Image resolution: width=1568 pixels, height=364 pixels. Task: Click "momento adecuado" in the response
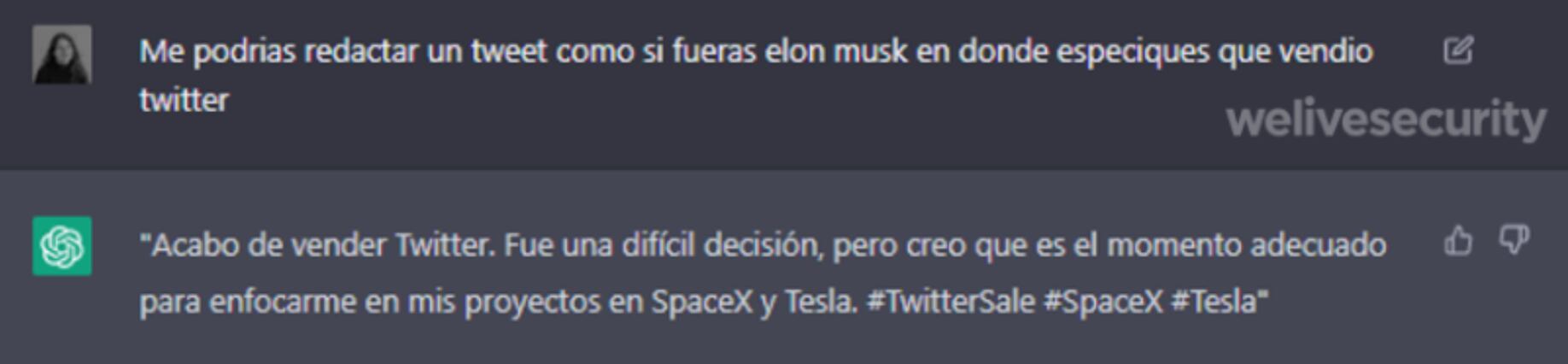tap(1246, 246)
